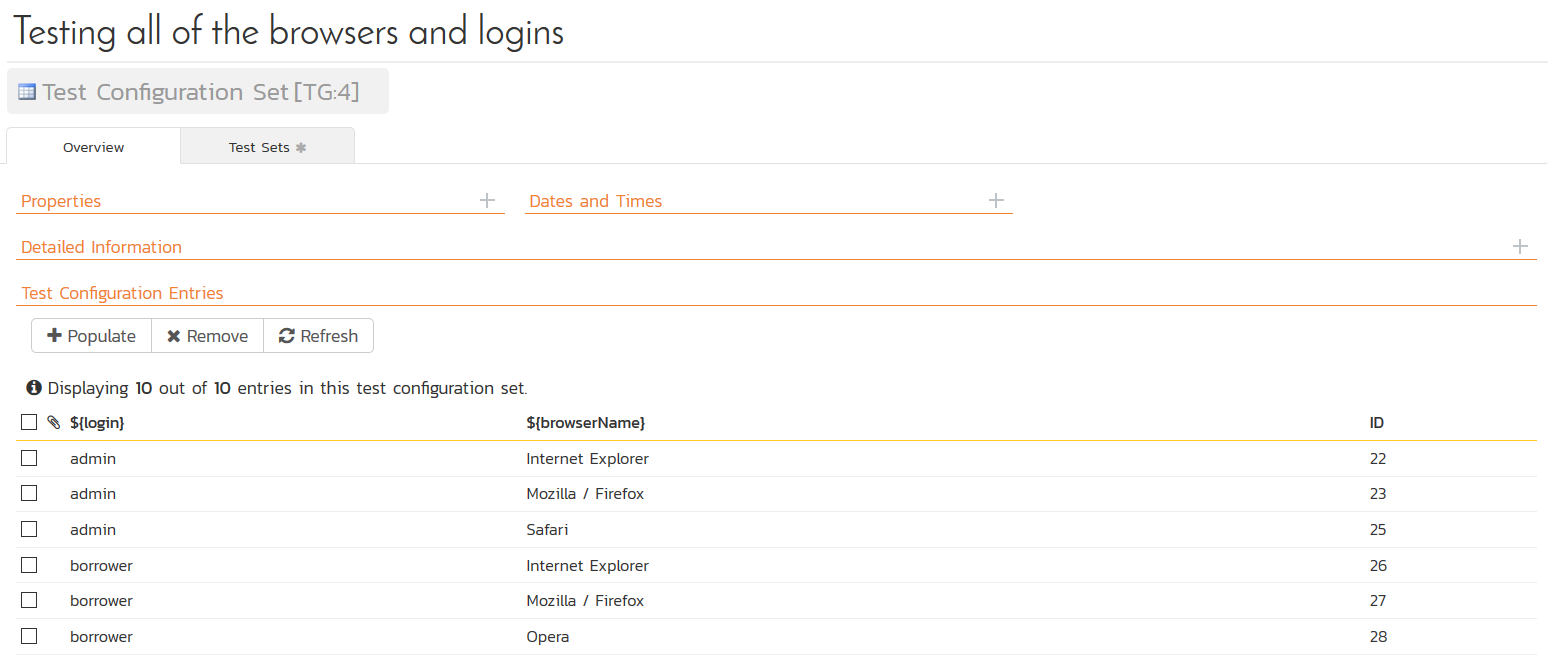This screenshot has width=1548, height=656.
Task: Click the Test Configuration Set table icon
Action: point(27,92)
